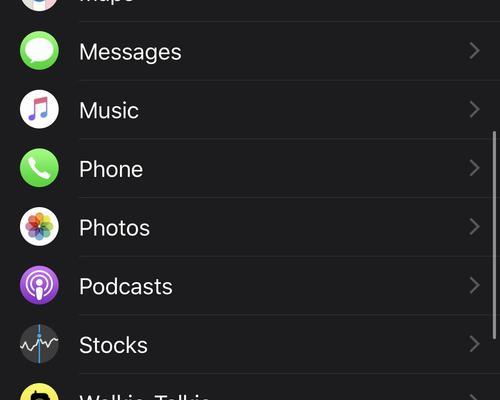Click the chevron beside Phone
The image size is (500, 400).
click(474, 168)
